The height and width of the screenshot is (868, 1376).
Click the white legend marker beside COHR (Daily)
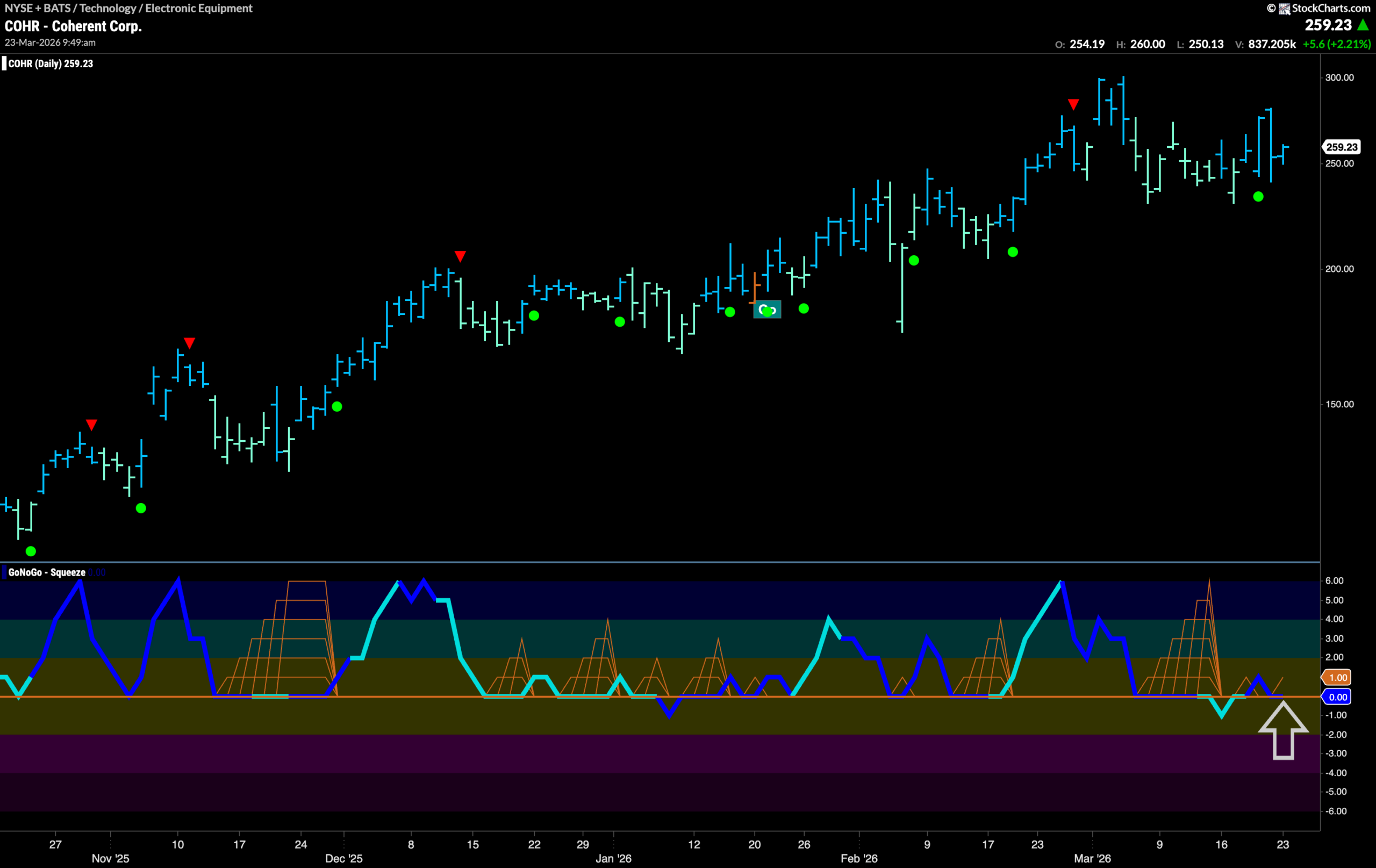pos(4,63)
